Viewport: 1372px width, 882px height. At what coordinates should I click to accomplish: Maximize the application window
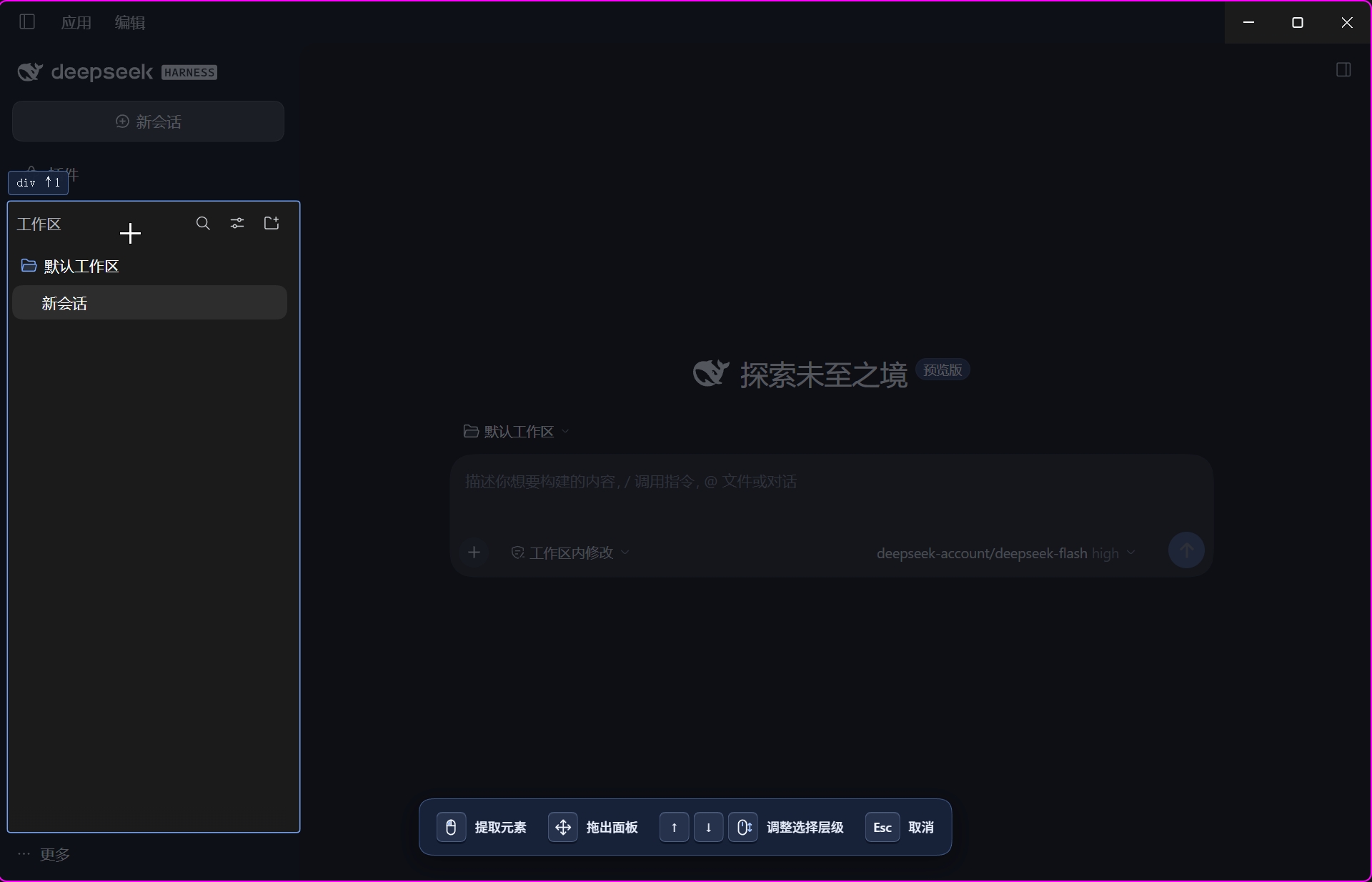[1298, 22]
